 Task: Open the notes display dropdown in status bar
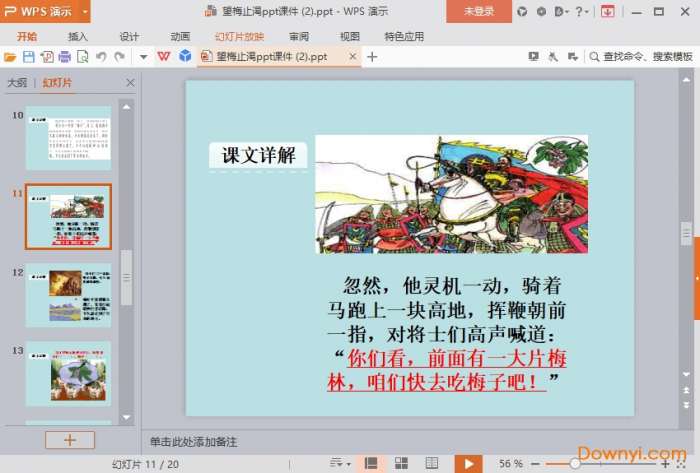(x=340, y=463)
